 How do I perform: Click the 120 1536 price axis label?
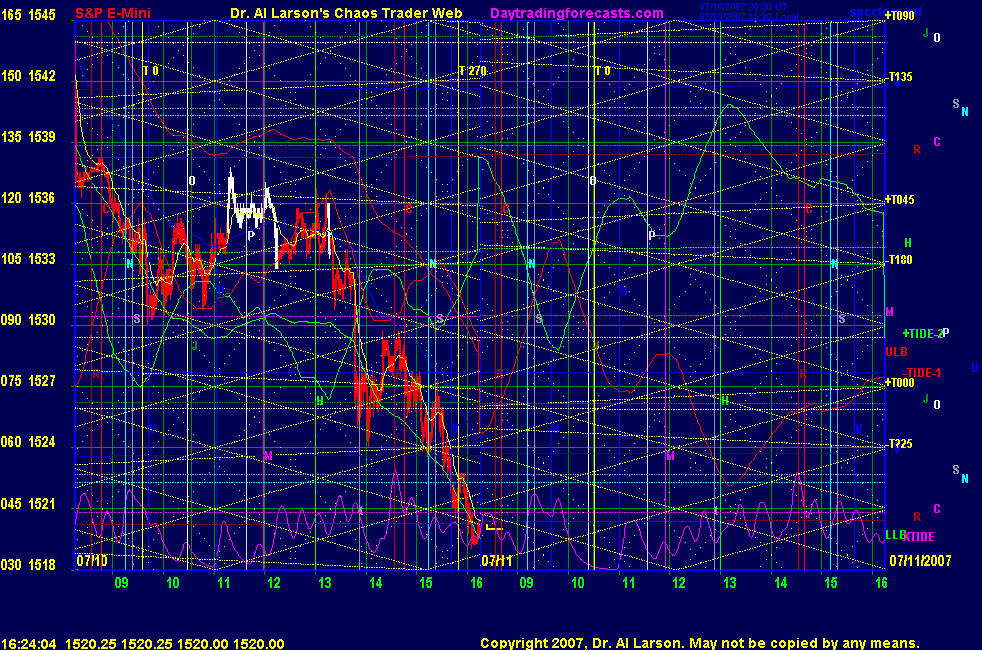pyautogui.click(x=28, y=198)
